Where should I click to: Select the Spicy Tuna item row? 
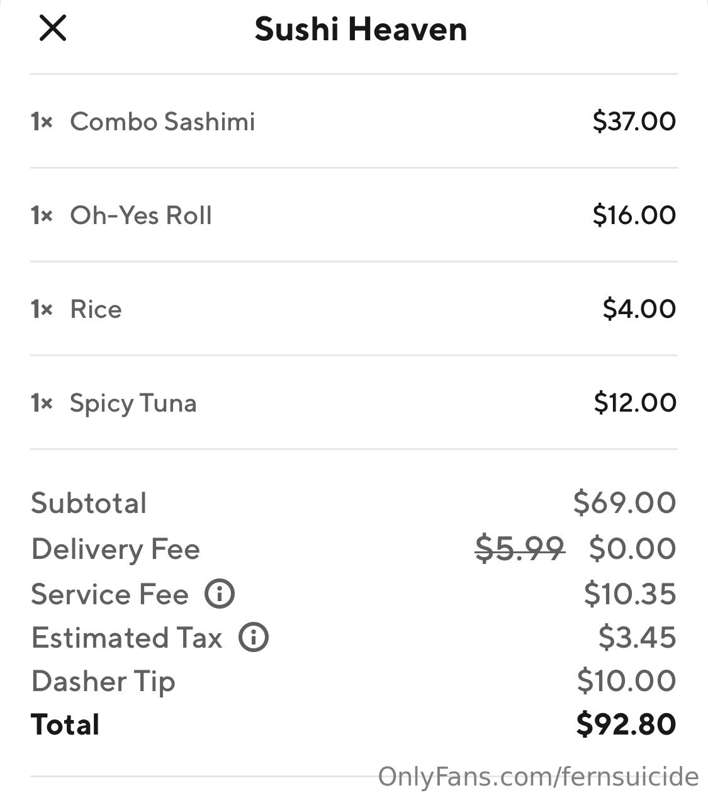point(353,403)
